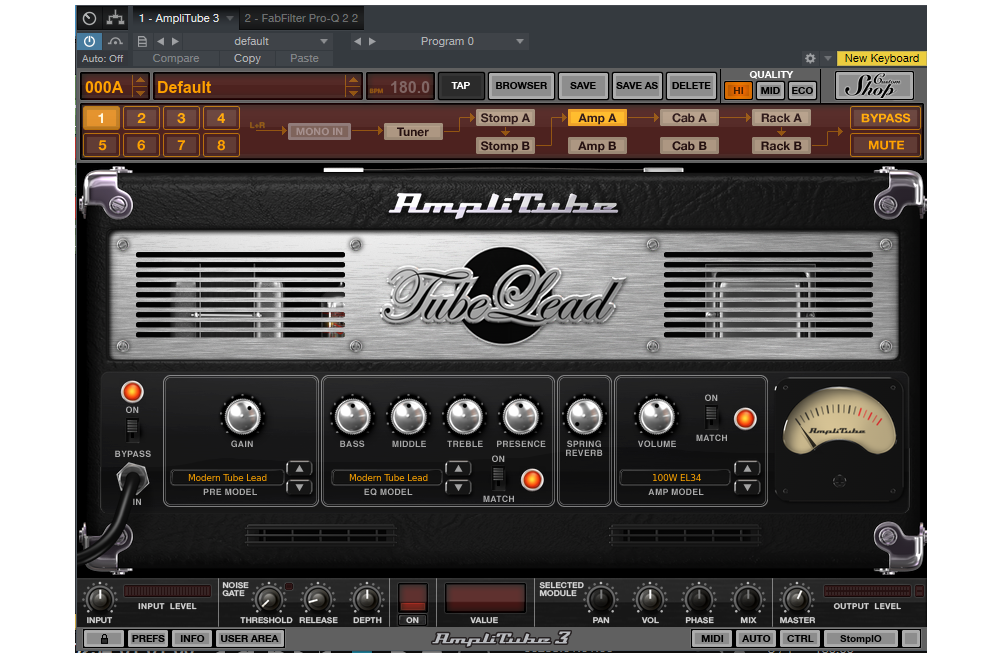Step the EQ MODEL down arrow
This screenshot has height=653, width=986.
pos(458,487)
